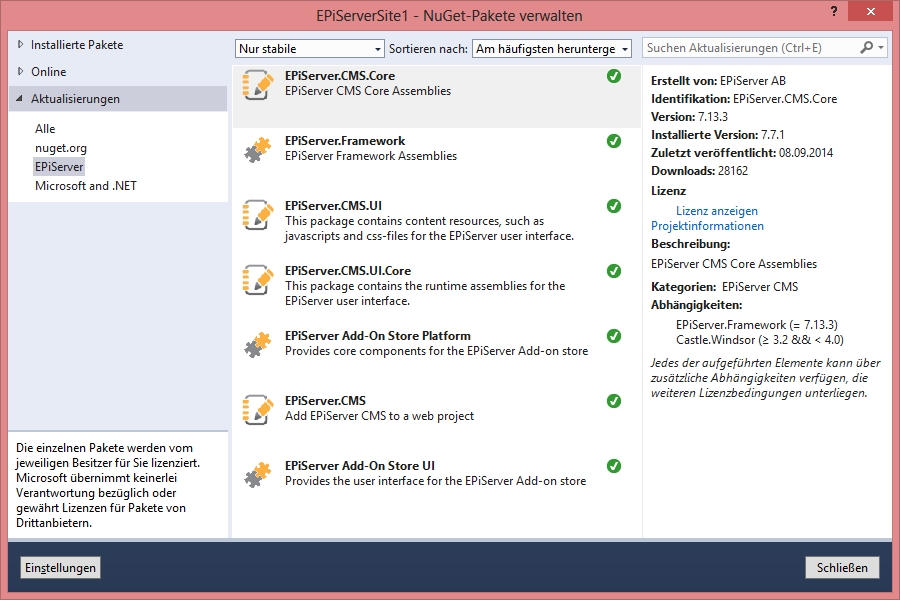The image size is (900, 600).
Task: Collapse the Aktualisierungen section
Action: coord(21,99)
